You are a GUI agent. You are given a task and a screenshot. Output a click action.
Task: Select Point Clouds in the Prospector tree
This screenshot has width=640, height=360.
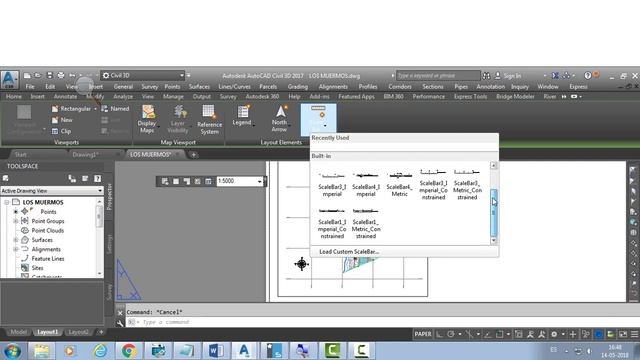47,231
